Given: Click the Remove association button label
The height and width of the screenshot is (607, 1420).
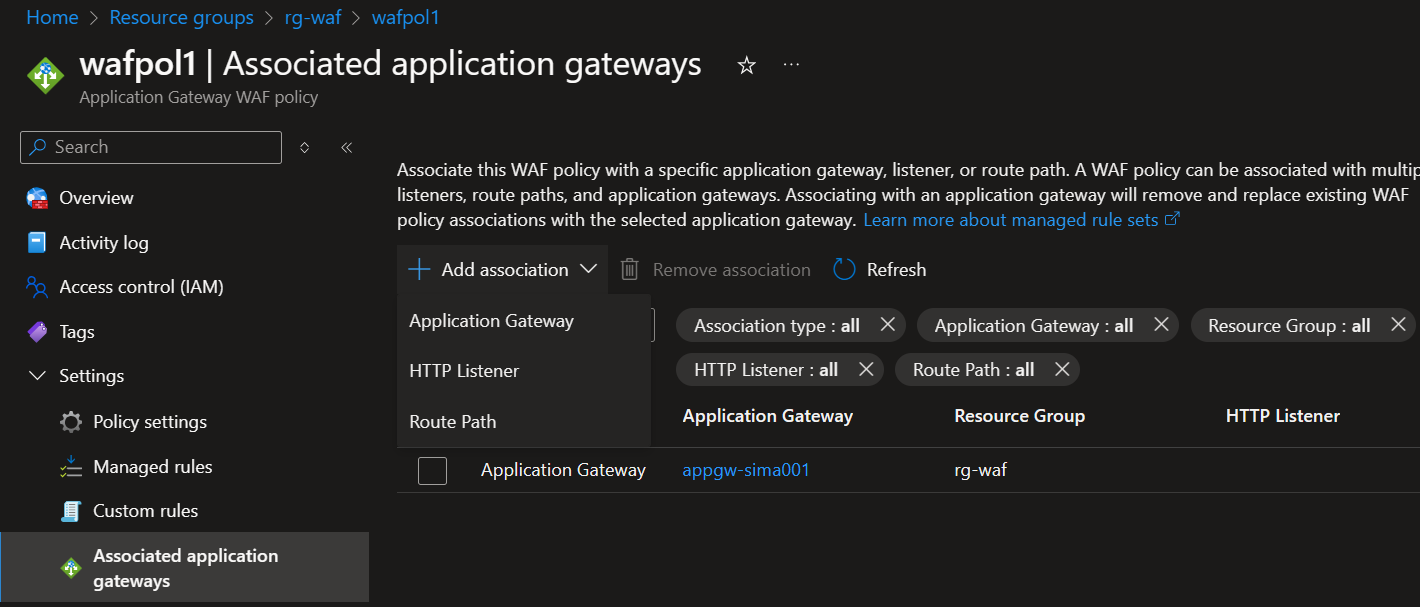Looking at the screenshot, I should click(732, 270).
